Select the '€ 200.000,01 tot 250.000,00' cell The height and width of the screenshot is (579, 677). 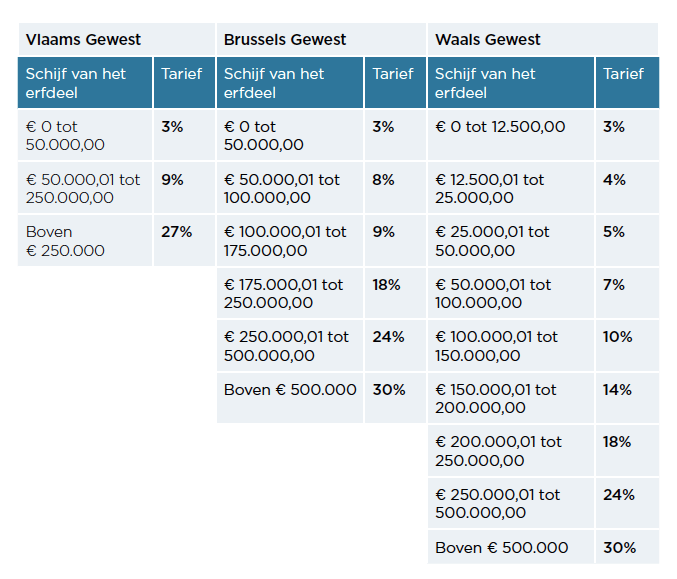pyautogui.click(x=499, y=451)
